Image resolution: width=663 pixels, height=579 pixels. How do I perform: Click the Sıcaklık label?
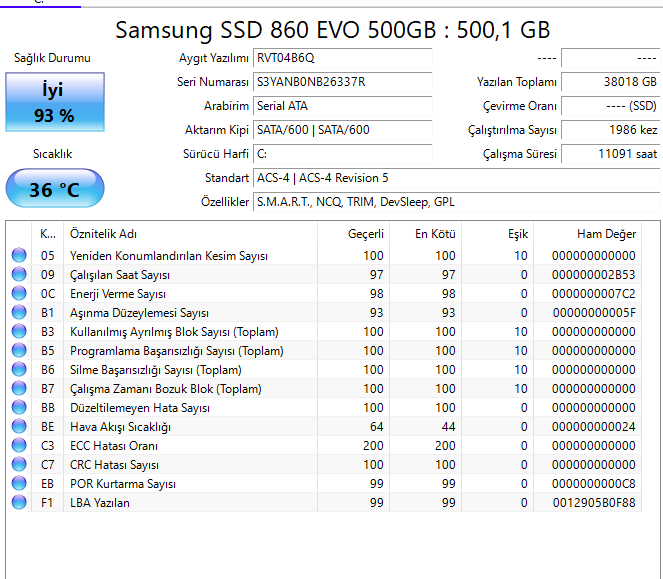[52, 154]
